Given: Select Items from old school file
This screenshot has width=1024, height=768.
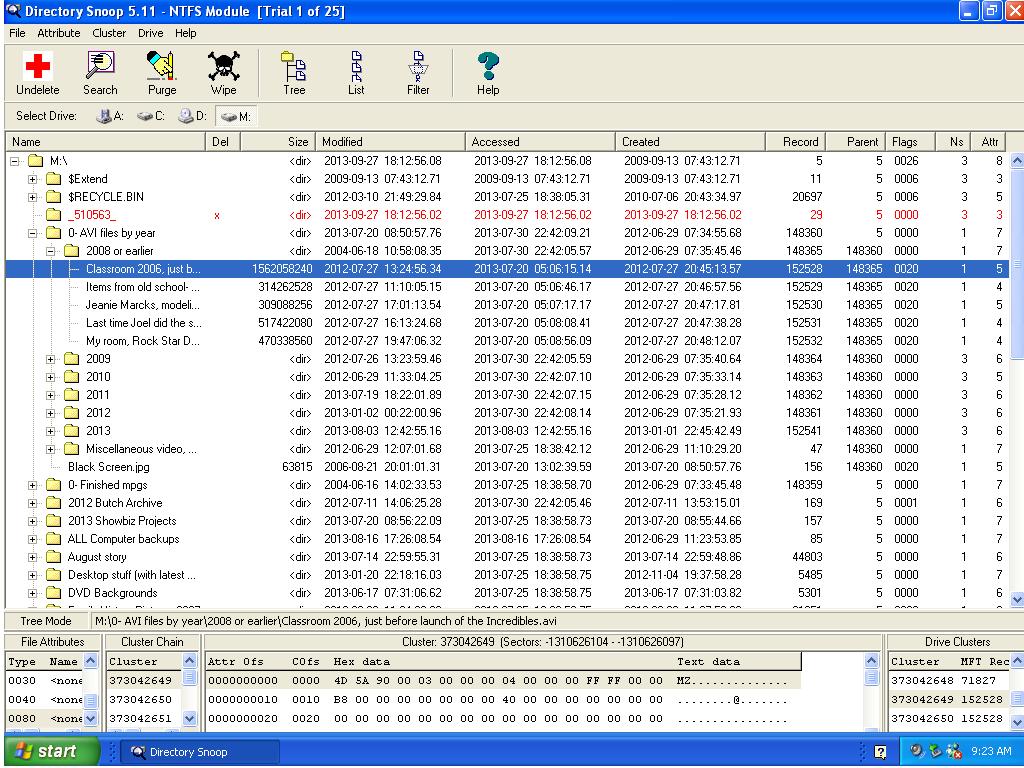Looking at the screenshot, I should click(x=507, y=287).
